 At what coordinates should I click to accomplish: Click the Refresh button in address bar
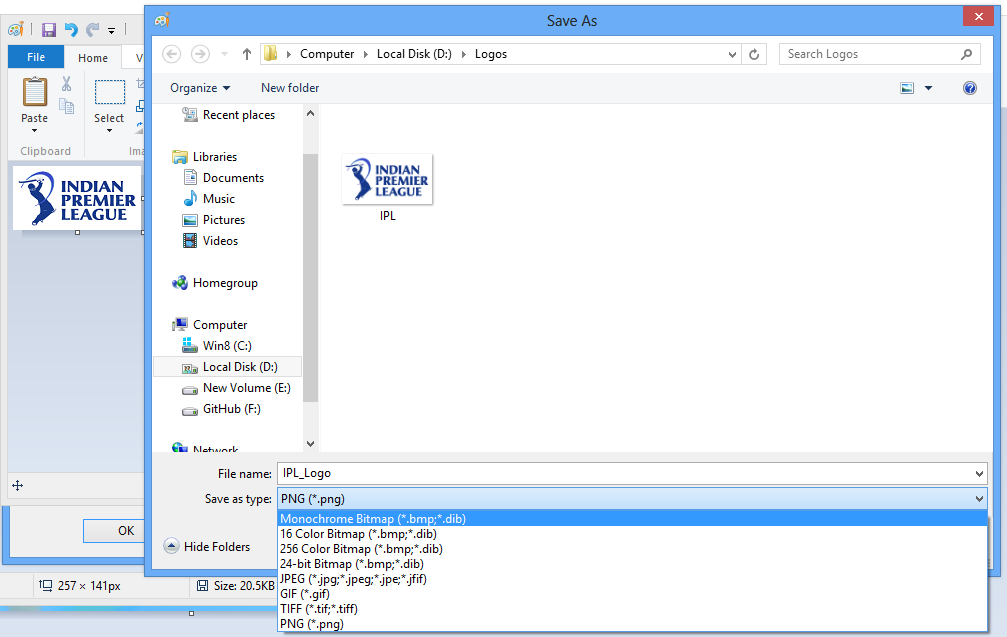coord(755,54)
